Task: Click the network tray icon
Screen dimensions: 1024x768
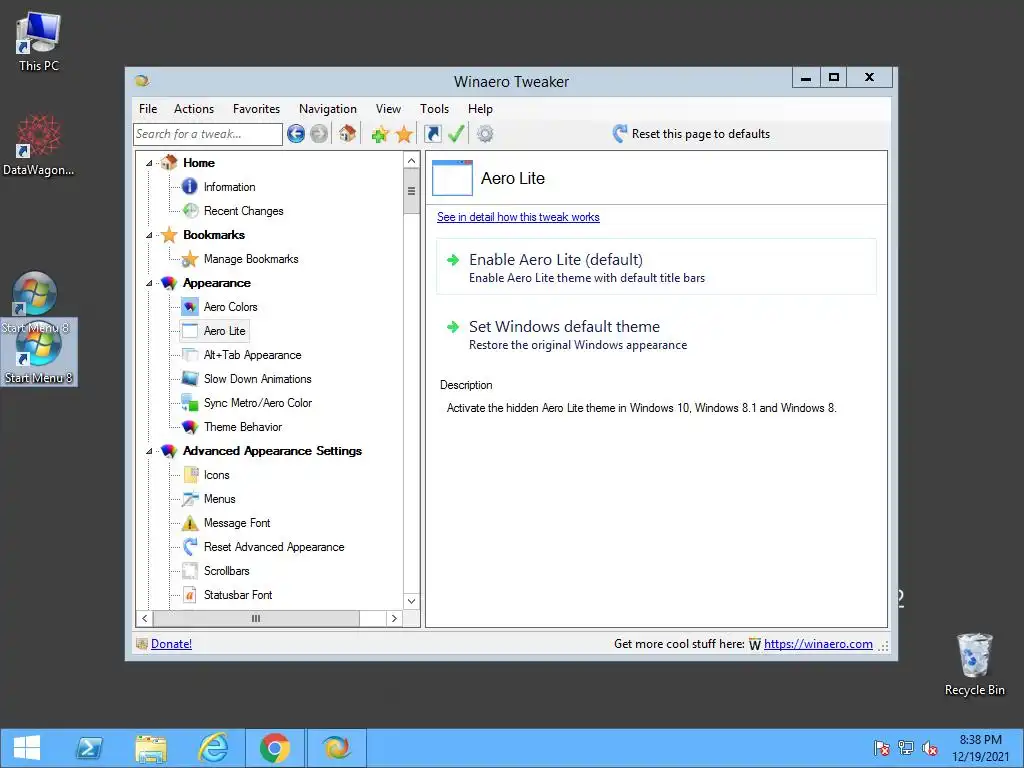Action: click(x=906, y=748)
